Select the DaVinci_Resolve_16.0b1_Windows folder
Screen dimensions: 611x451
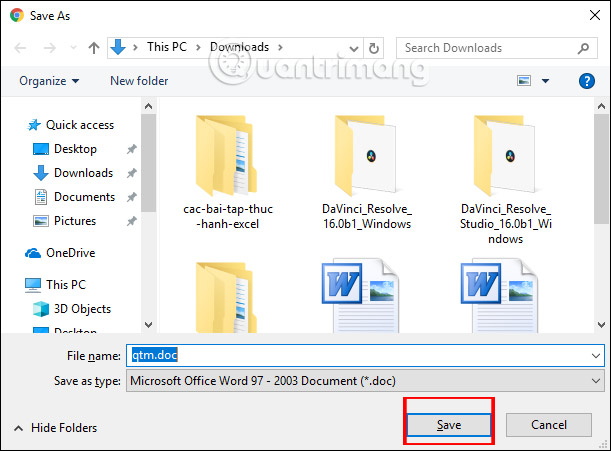[x=367, y=173]
